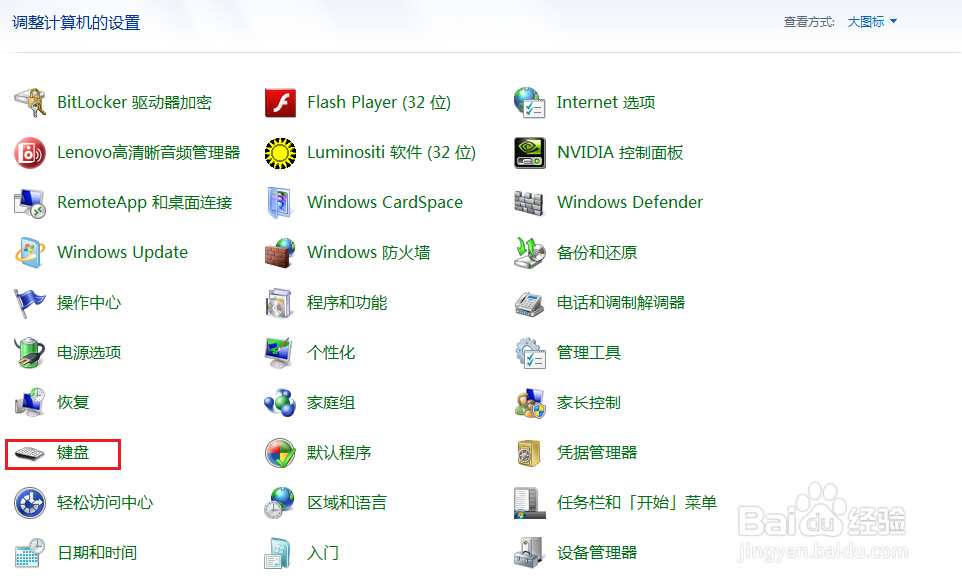Click the 日期和时间 calendar icon
The width and height of the screenshot is (962, 585).
29,553
